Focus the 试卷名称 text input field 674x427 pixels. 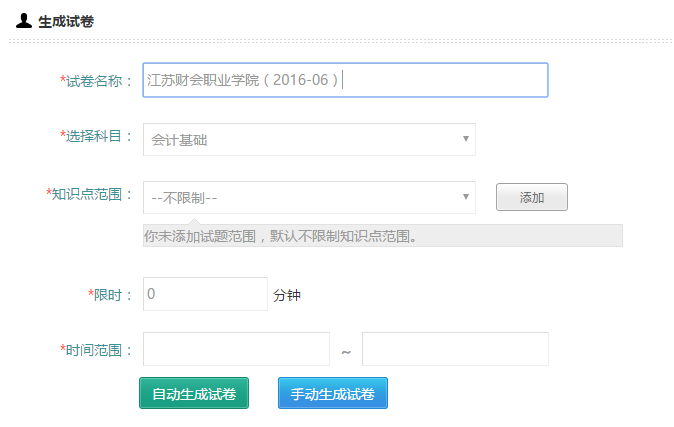(x=345, y=80)
